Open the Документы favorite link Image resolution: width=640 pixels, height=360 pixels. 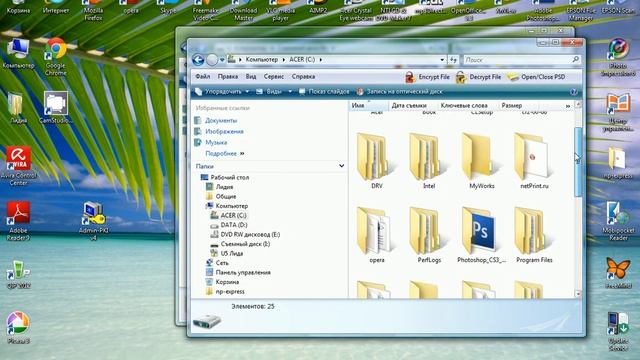point(221,120)
